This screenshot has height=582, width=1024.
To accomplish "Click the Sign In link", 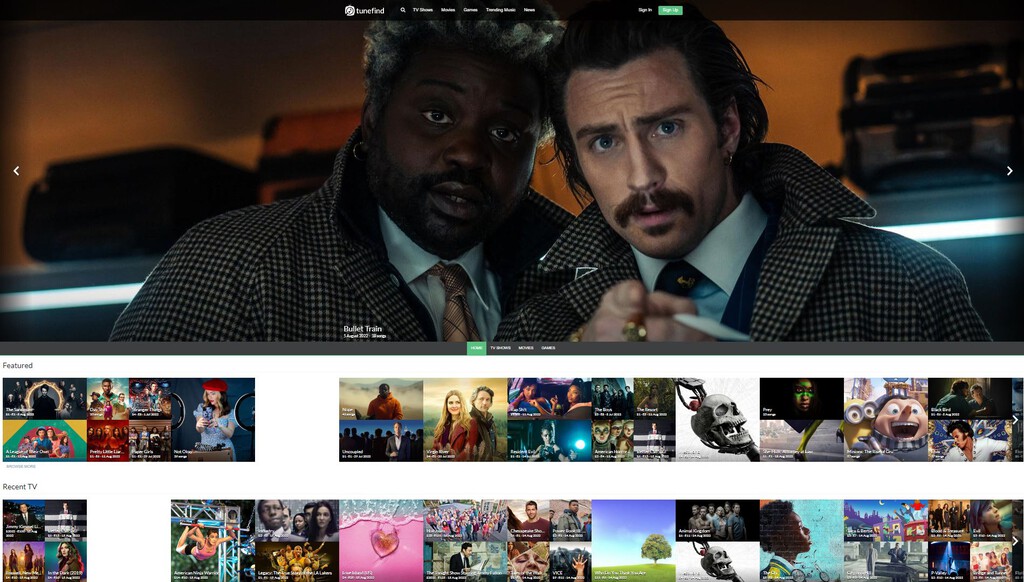I will pos(645,10).
